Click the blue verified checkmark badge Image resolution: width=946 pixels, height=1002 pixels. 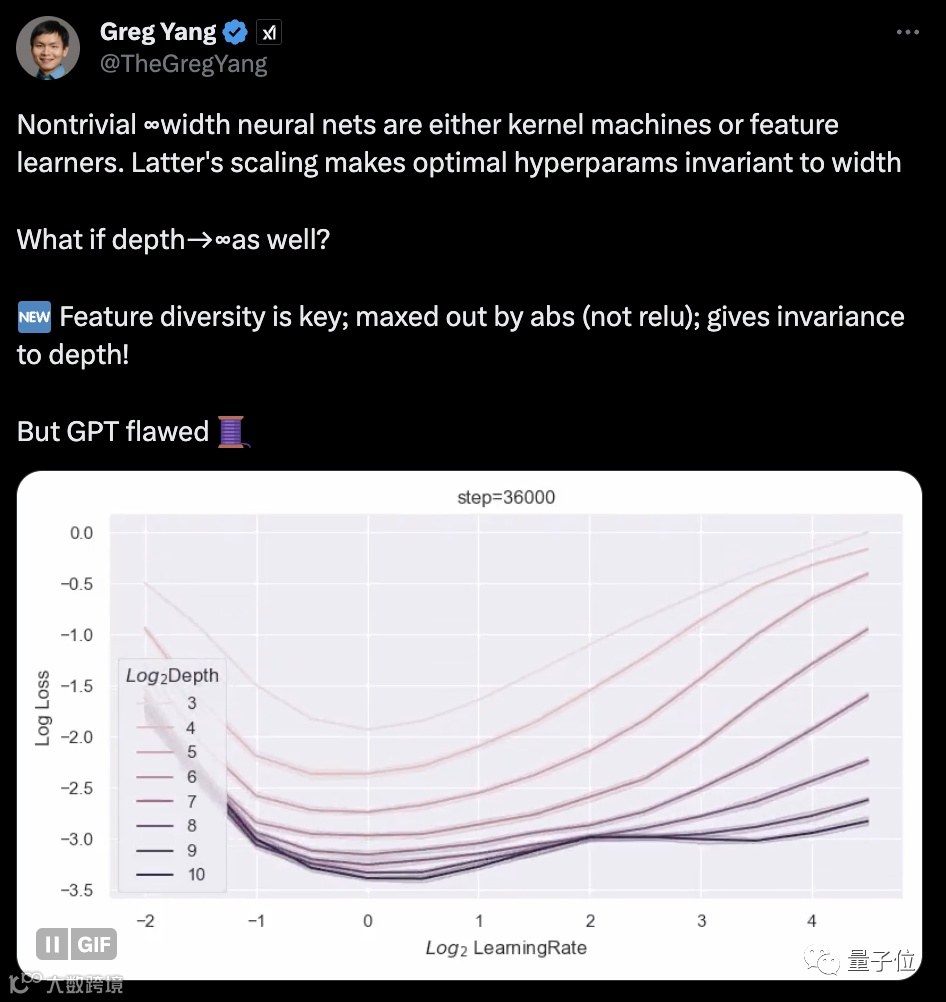236,32
